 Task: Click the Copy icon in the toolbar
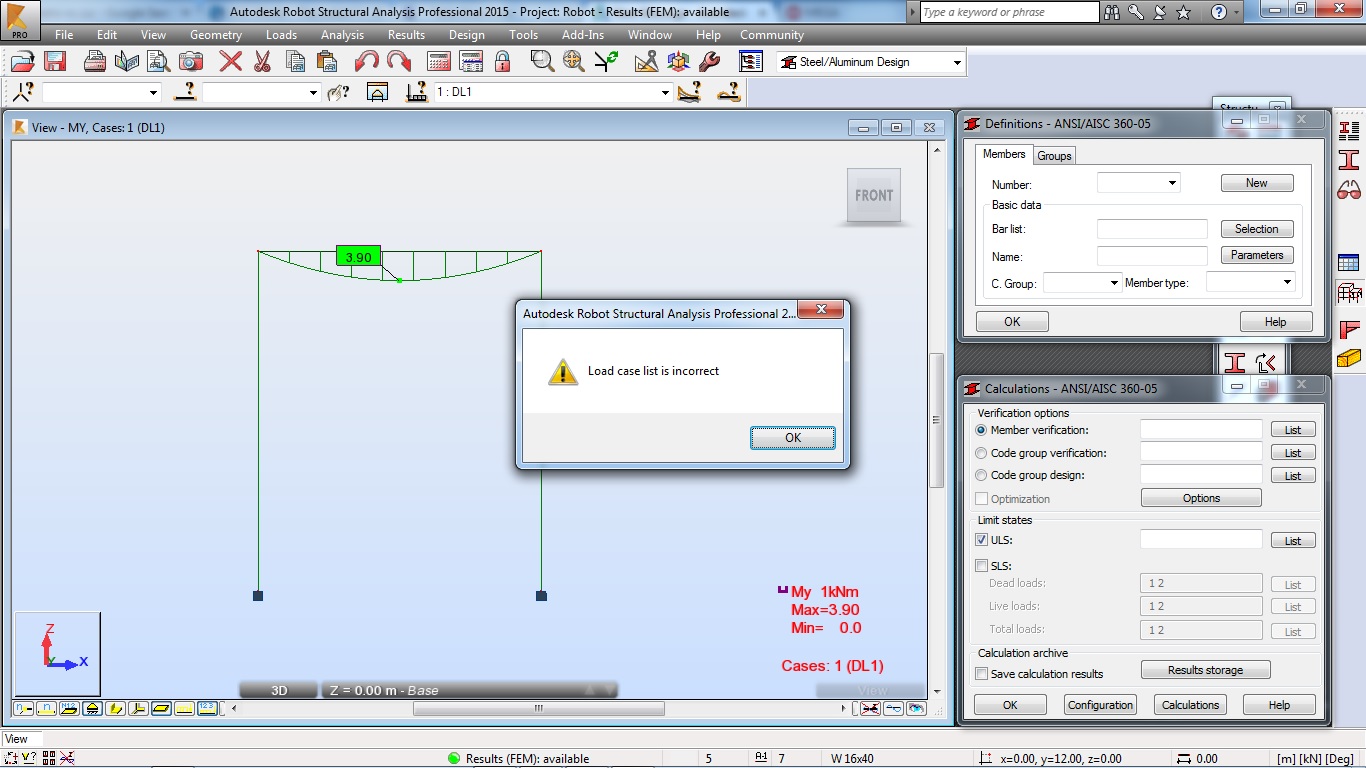pyautogui.click(x=295, y=62)
